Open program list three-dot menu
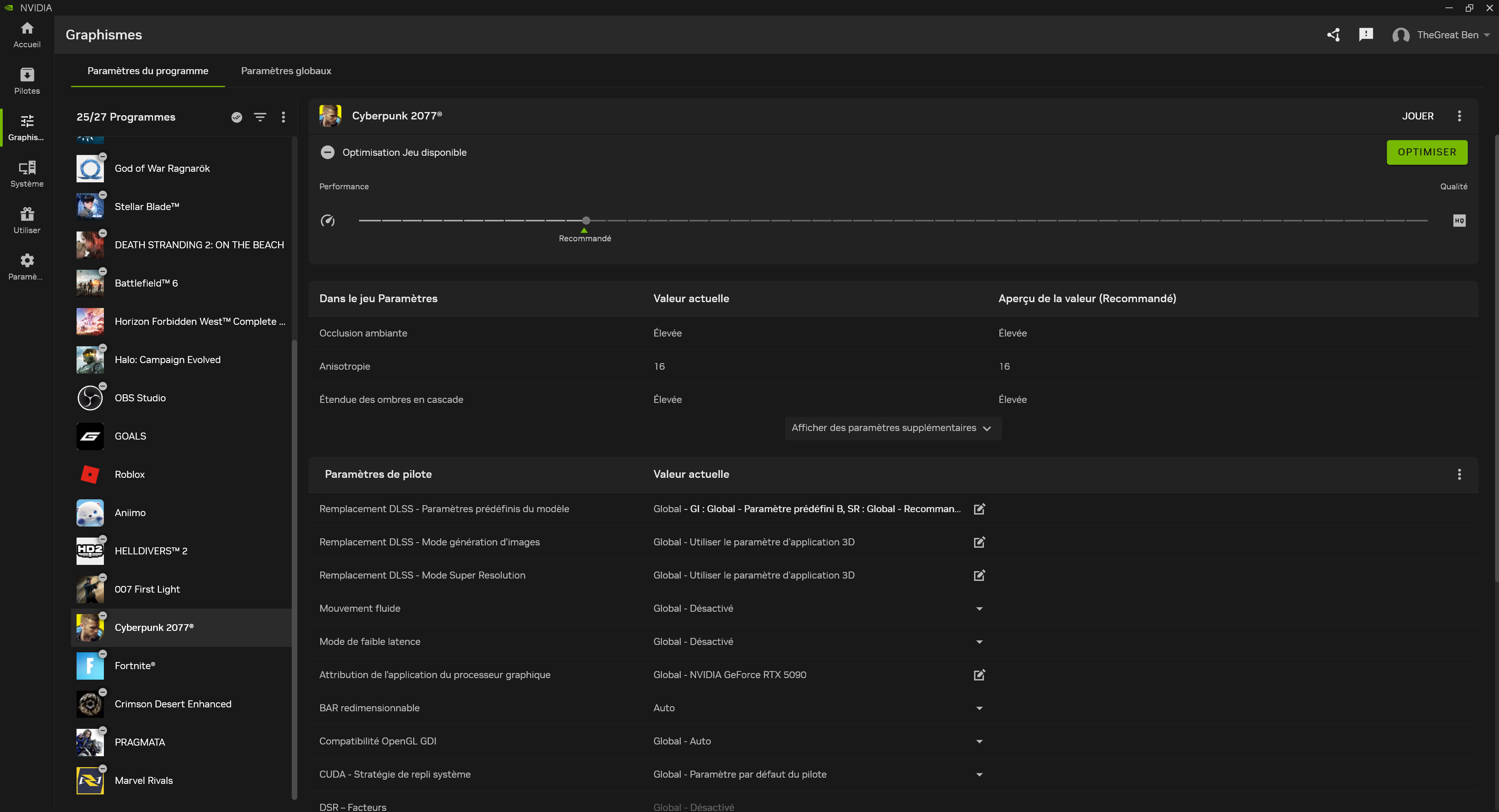The image size is (1499, 812). click(x=284, y=117)
